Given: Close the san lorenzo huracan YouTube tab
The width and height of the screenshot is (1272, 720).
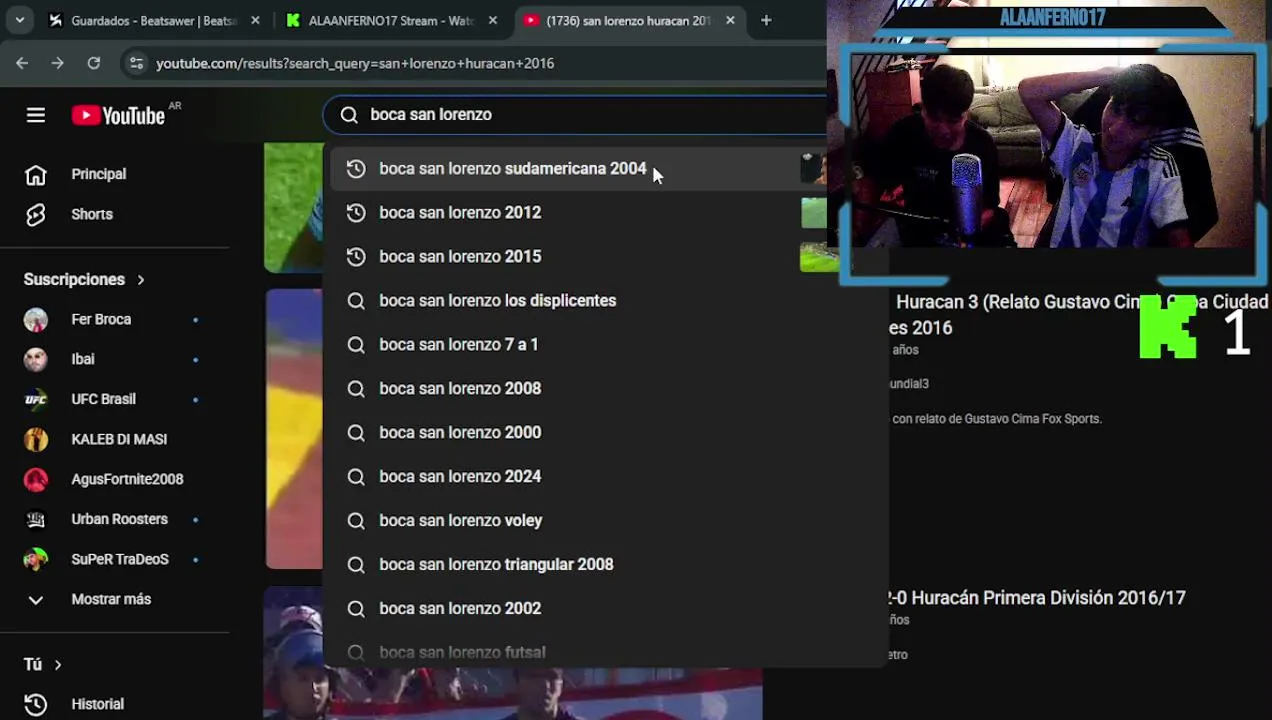Looking at the screenshot, I should coord(730,20).
